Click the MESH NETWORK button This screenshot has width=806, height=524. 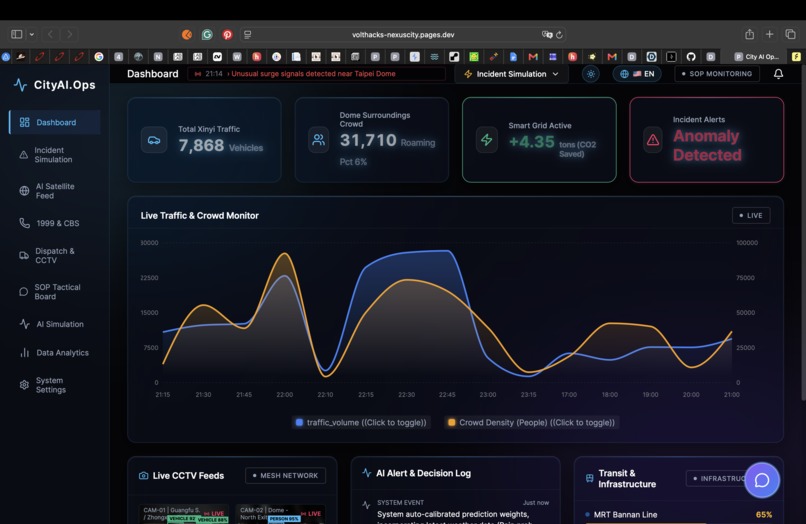[285, 476]
